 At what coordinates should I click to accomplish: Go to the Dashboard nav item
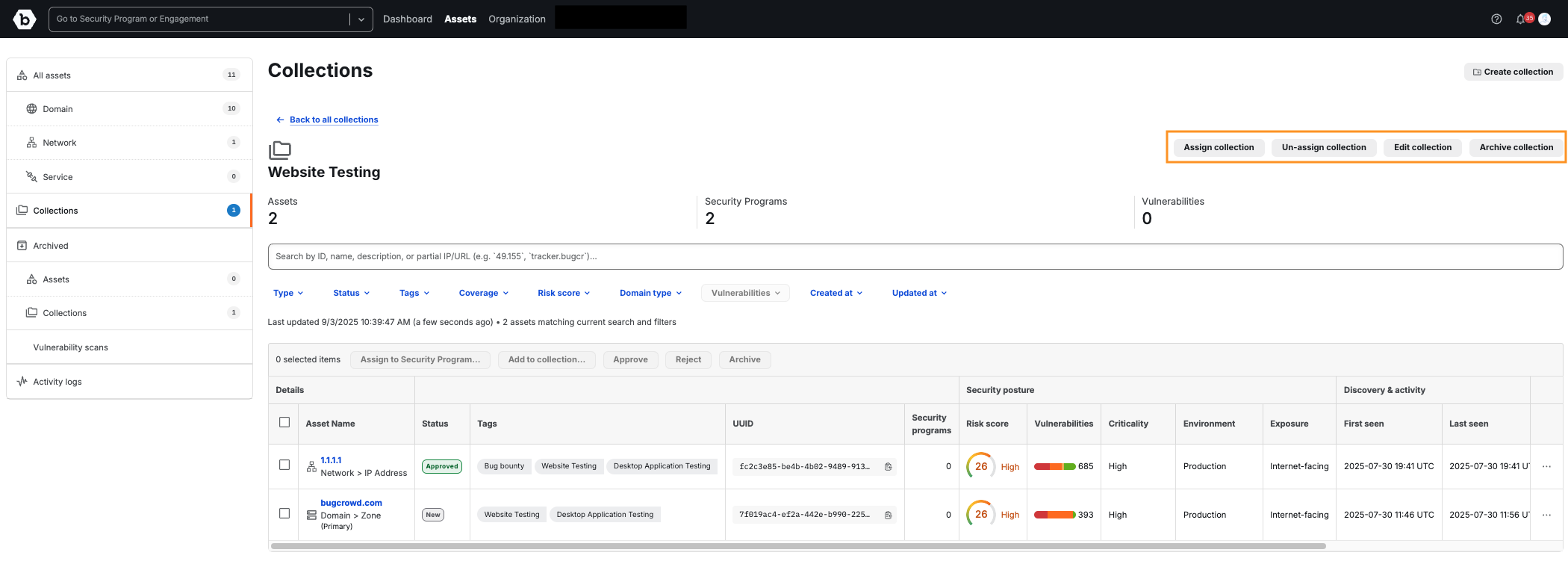click(408, 19)
